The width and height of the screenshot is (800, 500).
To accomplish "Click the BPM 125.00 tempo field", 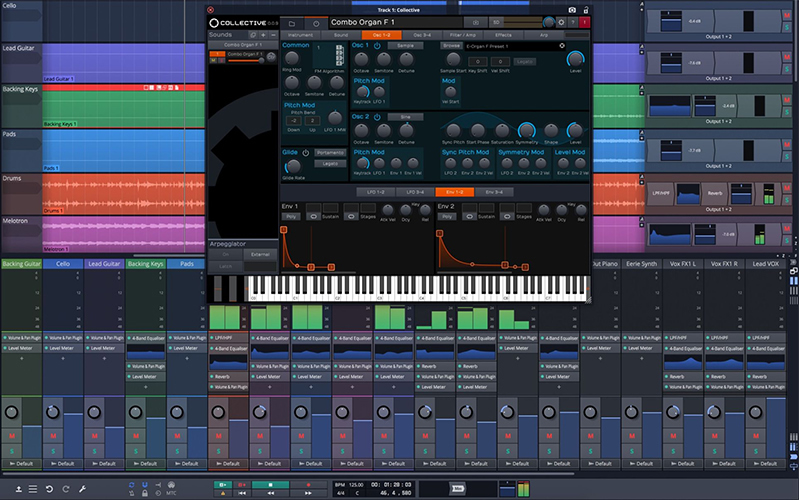I will pos(349,485).
